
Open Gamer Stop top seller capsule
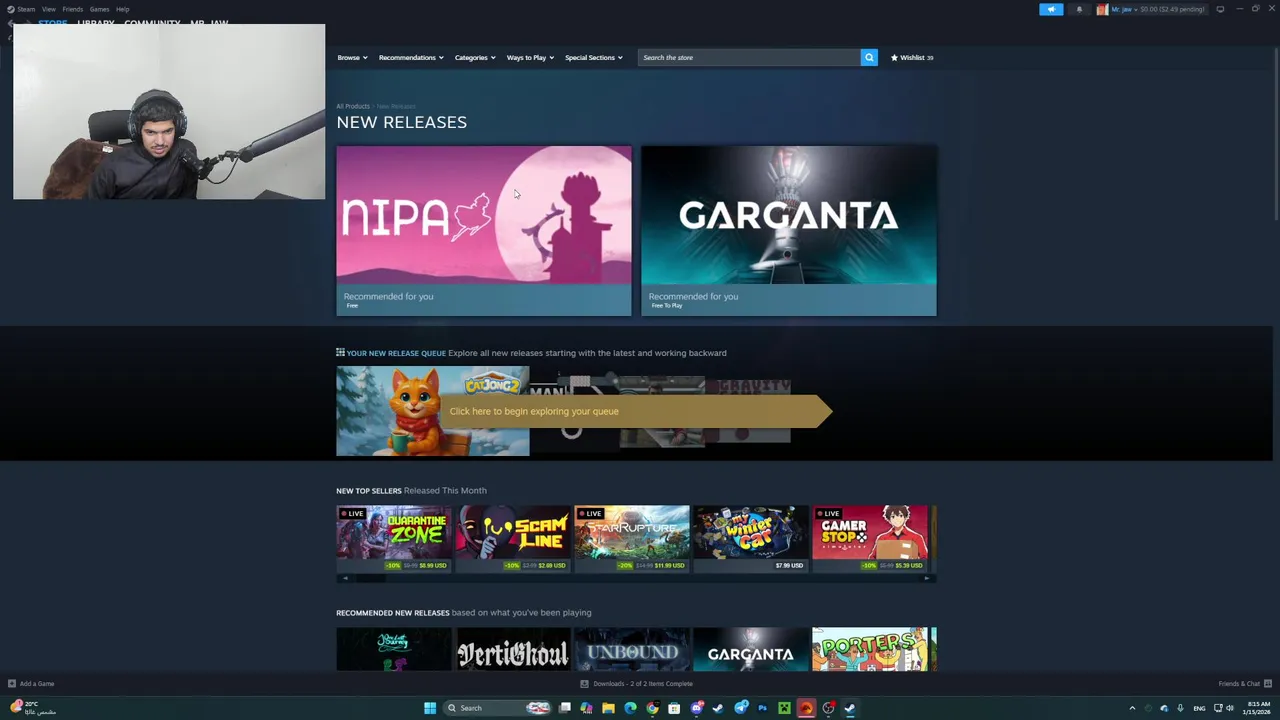pyautogui.click(x=870, y=539)
